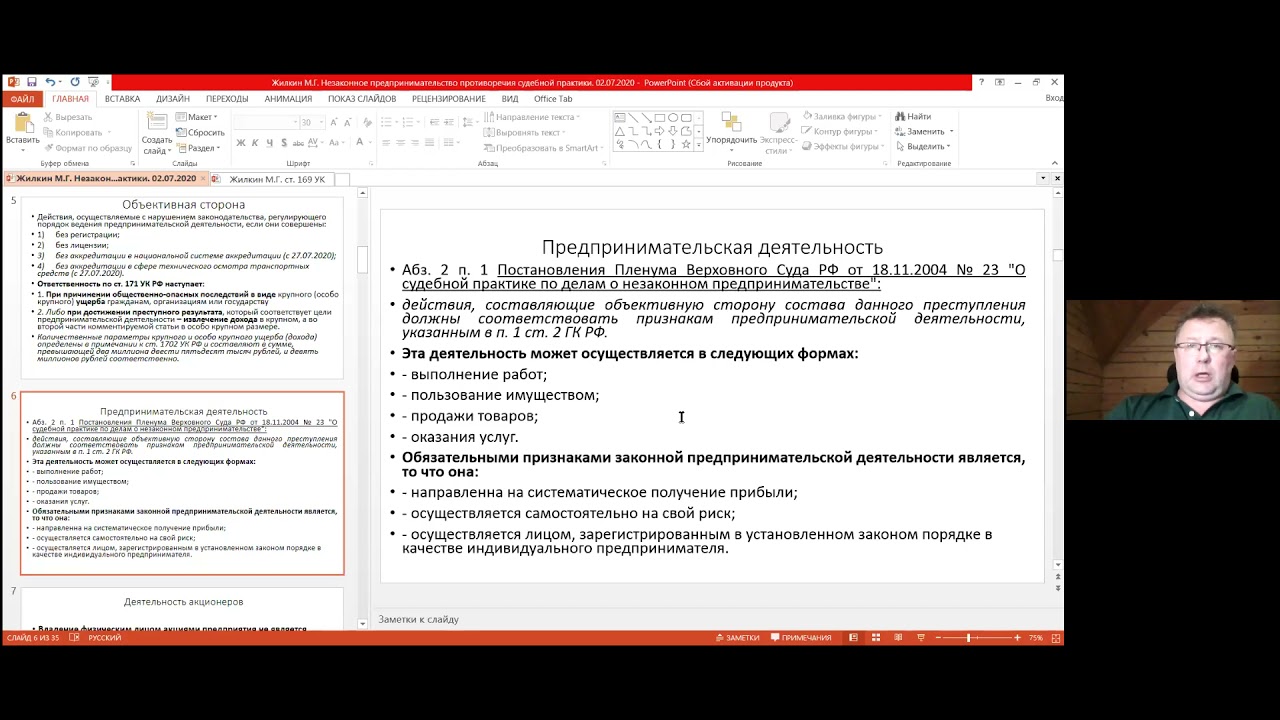The height and width of the screenshot is (720, 1280).
Task: Switch to Slide Sorter view icon
Action: click(x=875, y=638)
